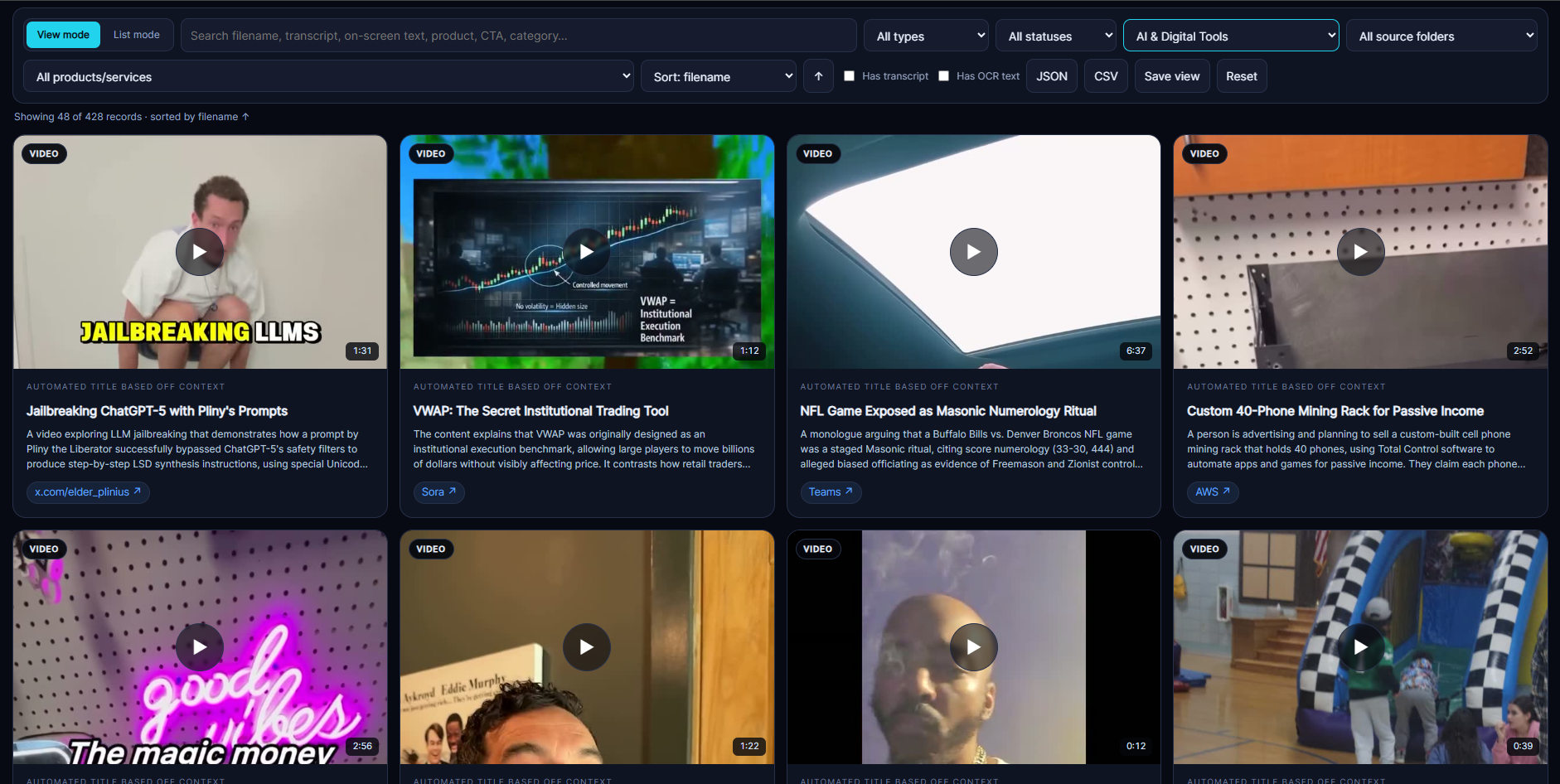Play the magic money neon sign video
The height and width of the screenshot is (784, 1560).
click(200, 647)
